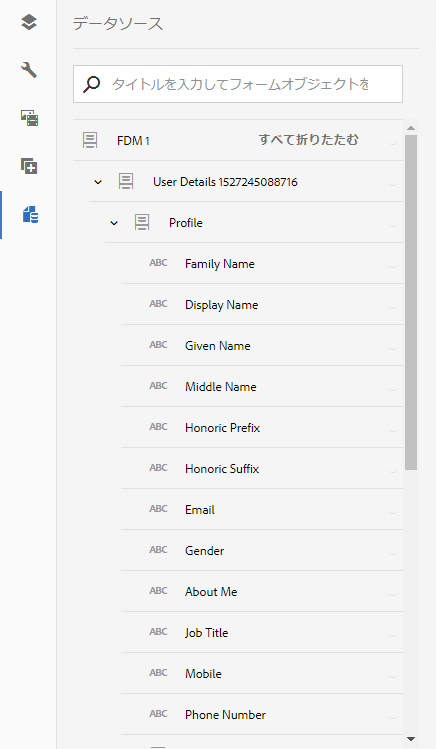Collapse the User Details 1527245088716 node
The width and height of the screenshot is (436, 749).
point(98,182)
